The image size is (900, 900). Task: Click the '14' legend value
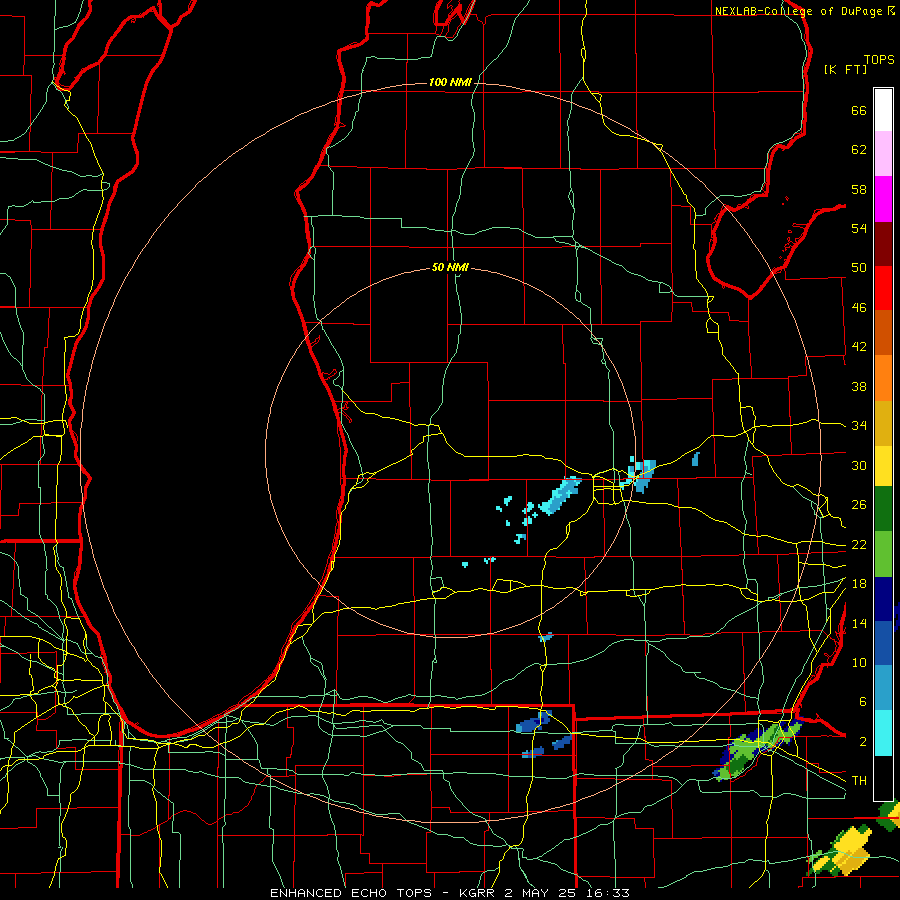click(859, 623)
